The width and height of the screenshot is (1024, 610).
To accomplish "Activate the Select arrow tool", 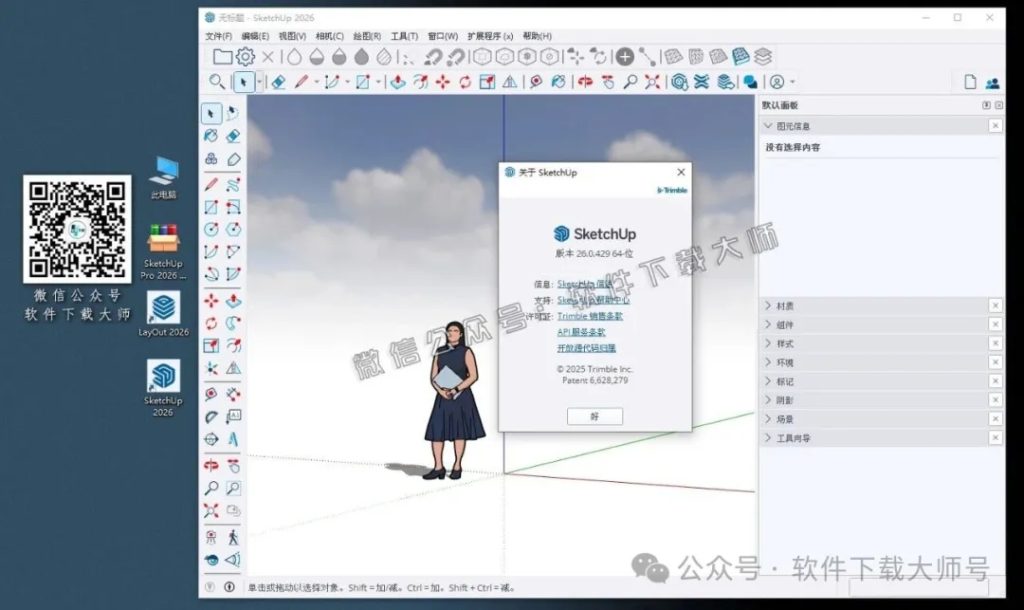I will [x=211, y=113].
